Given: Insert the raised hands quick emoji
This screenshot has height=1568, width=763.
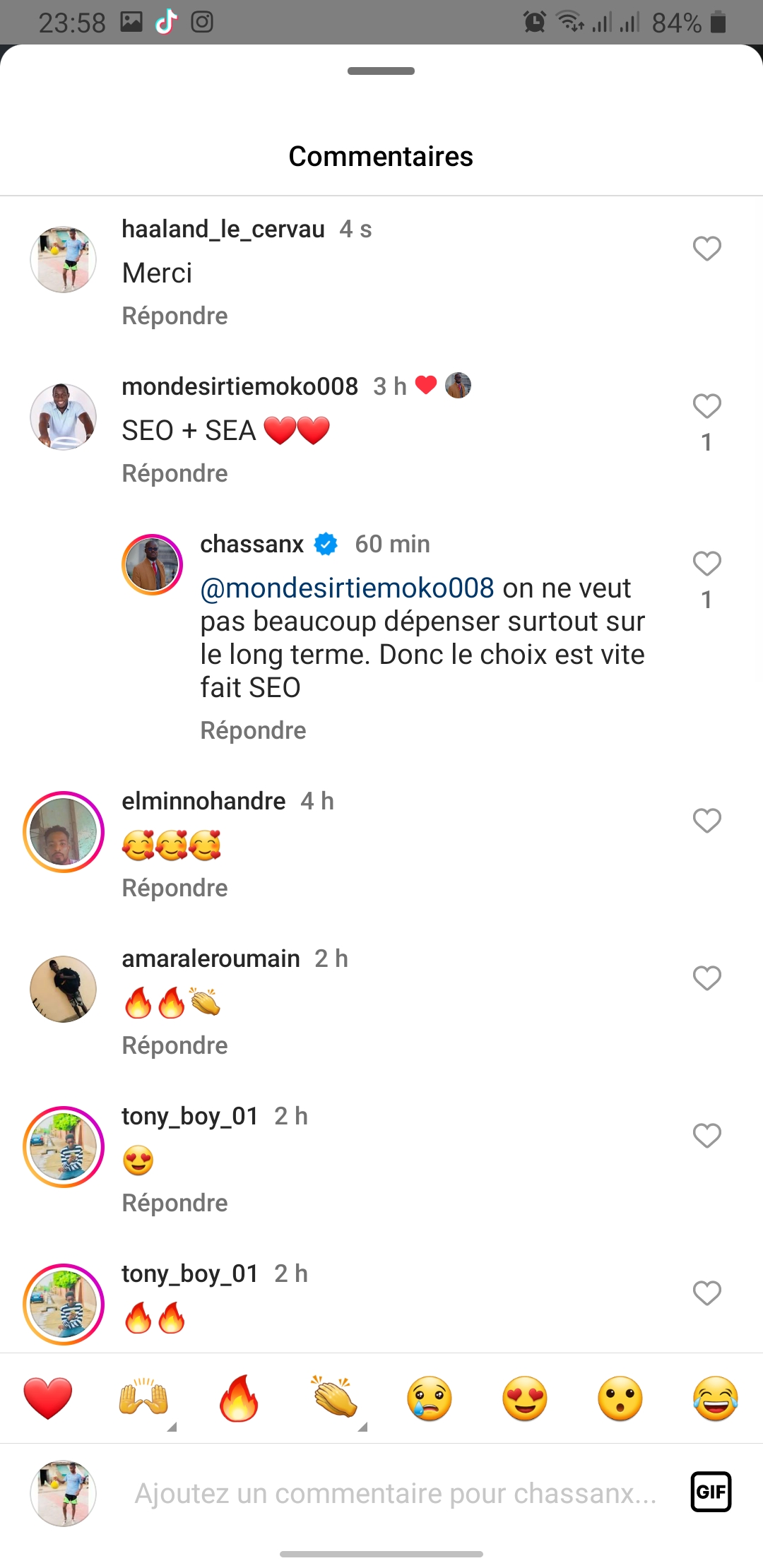Looking at the screenshot, I should [x=143, y=1398].
